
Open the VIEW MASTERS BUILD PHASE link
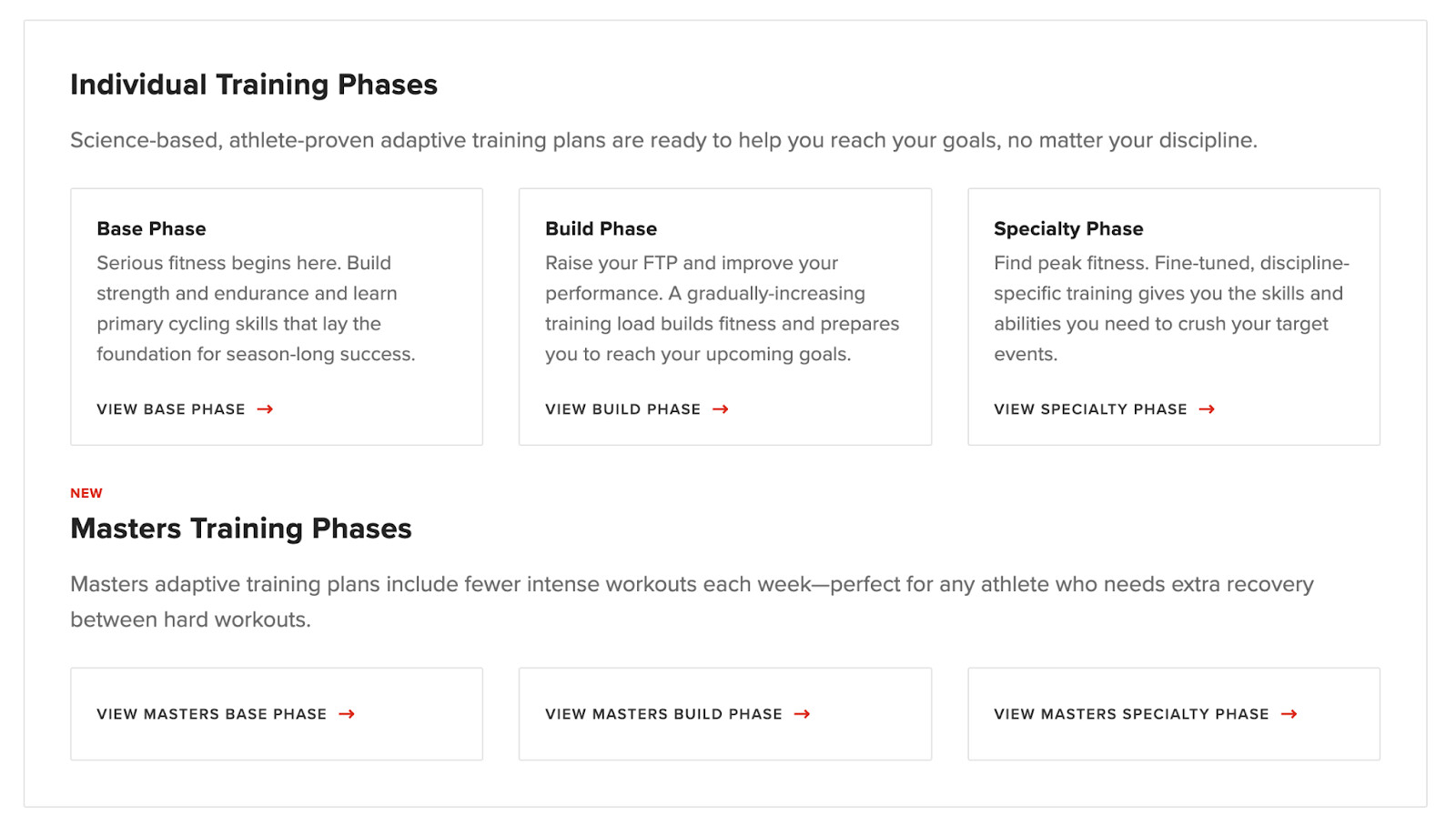[x=662, y=714]
